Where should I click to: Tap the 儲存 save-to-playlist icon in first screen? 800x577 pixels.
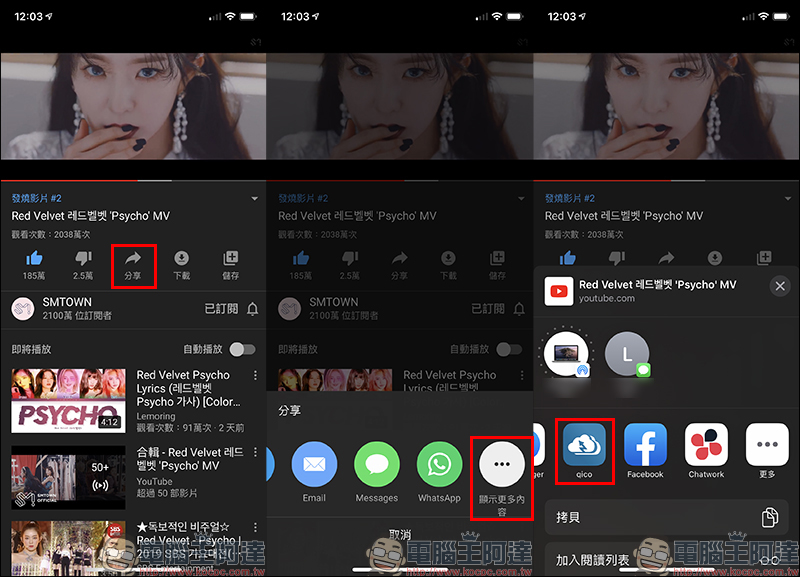(231, 259)
